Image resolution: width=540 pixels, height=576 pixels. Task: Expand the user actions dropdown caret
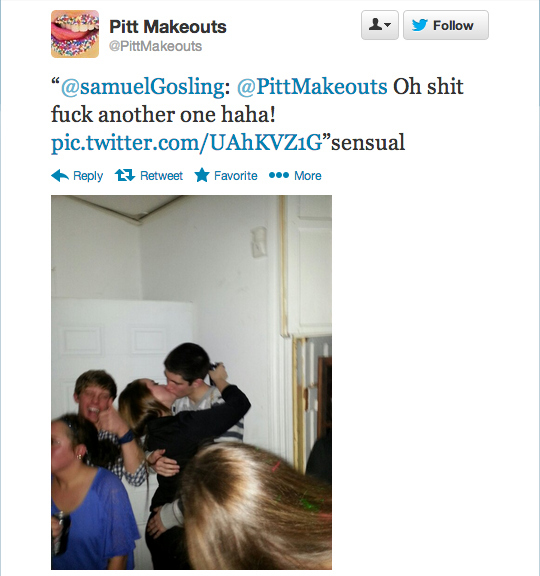tap(388, 25)
